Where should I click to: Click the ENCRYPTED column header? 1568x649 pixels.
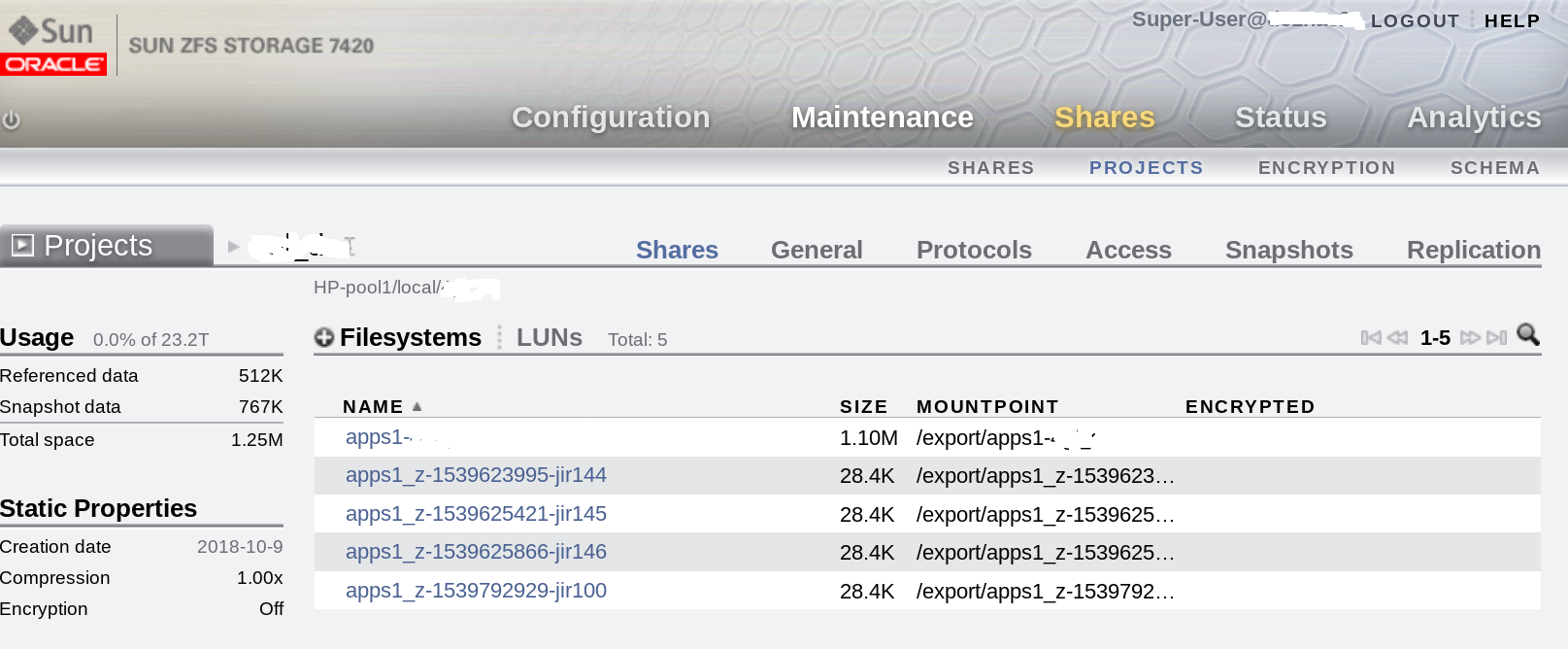pos(1251,407)
